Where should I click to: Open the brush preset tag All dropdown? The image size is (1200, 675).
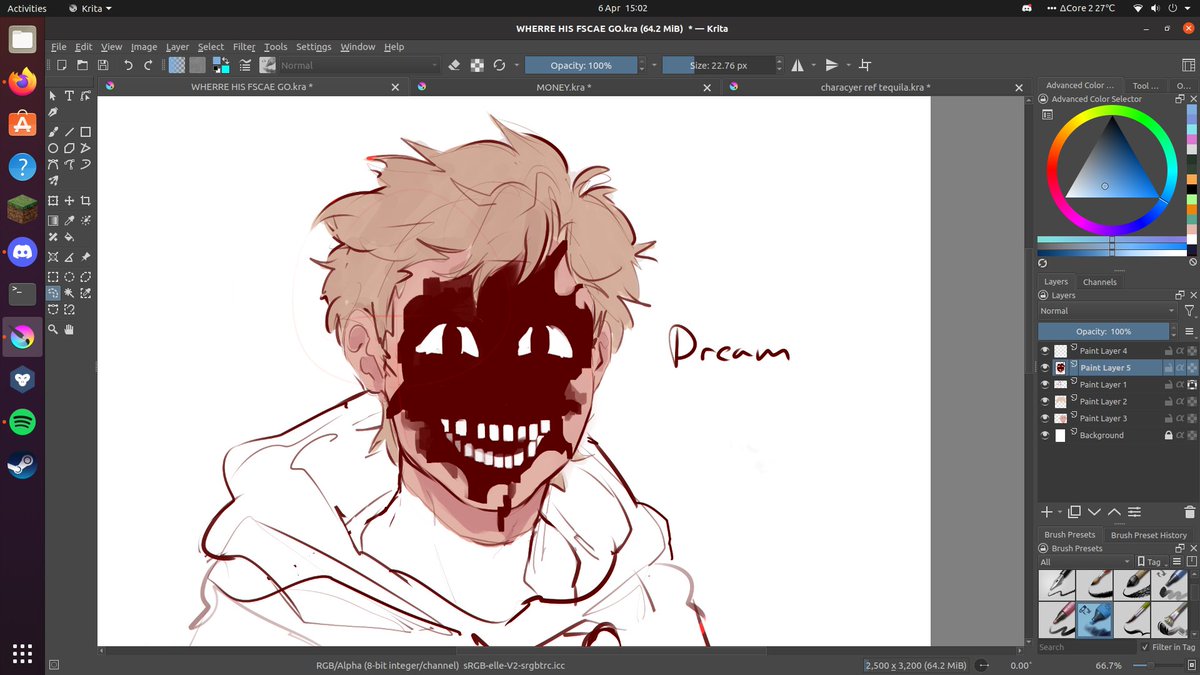[1086, 562]
